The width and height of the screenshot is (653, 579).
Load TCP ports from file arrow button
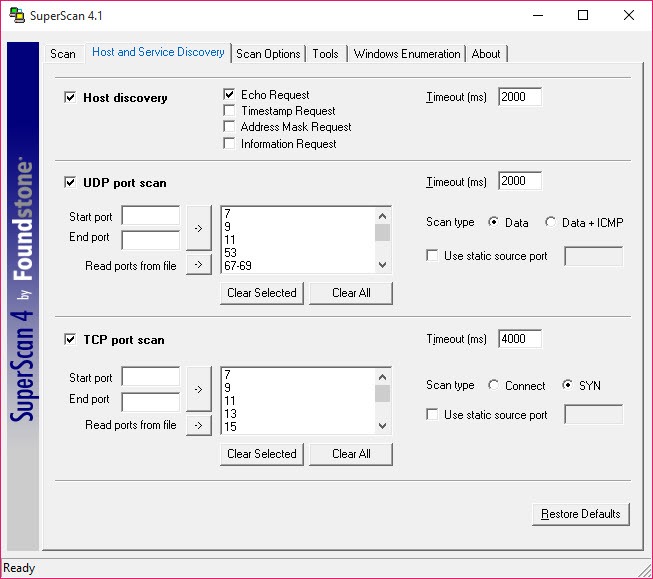(199, 425)
